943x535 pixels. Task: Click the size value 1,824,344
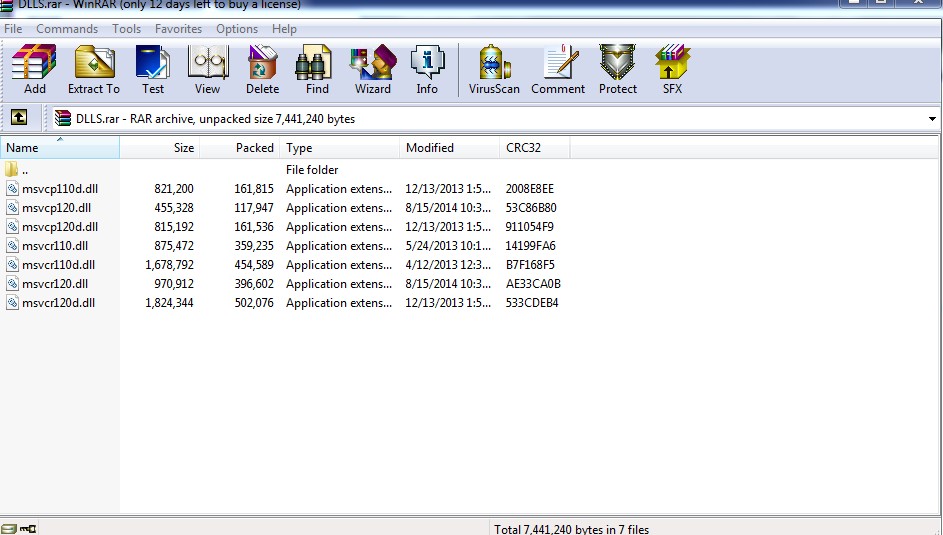pos(169,303)
